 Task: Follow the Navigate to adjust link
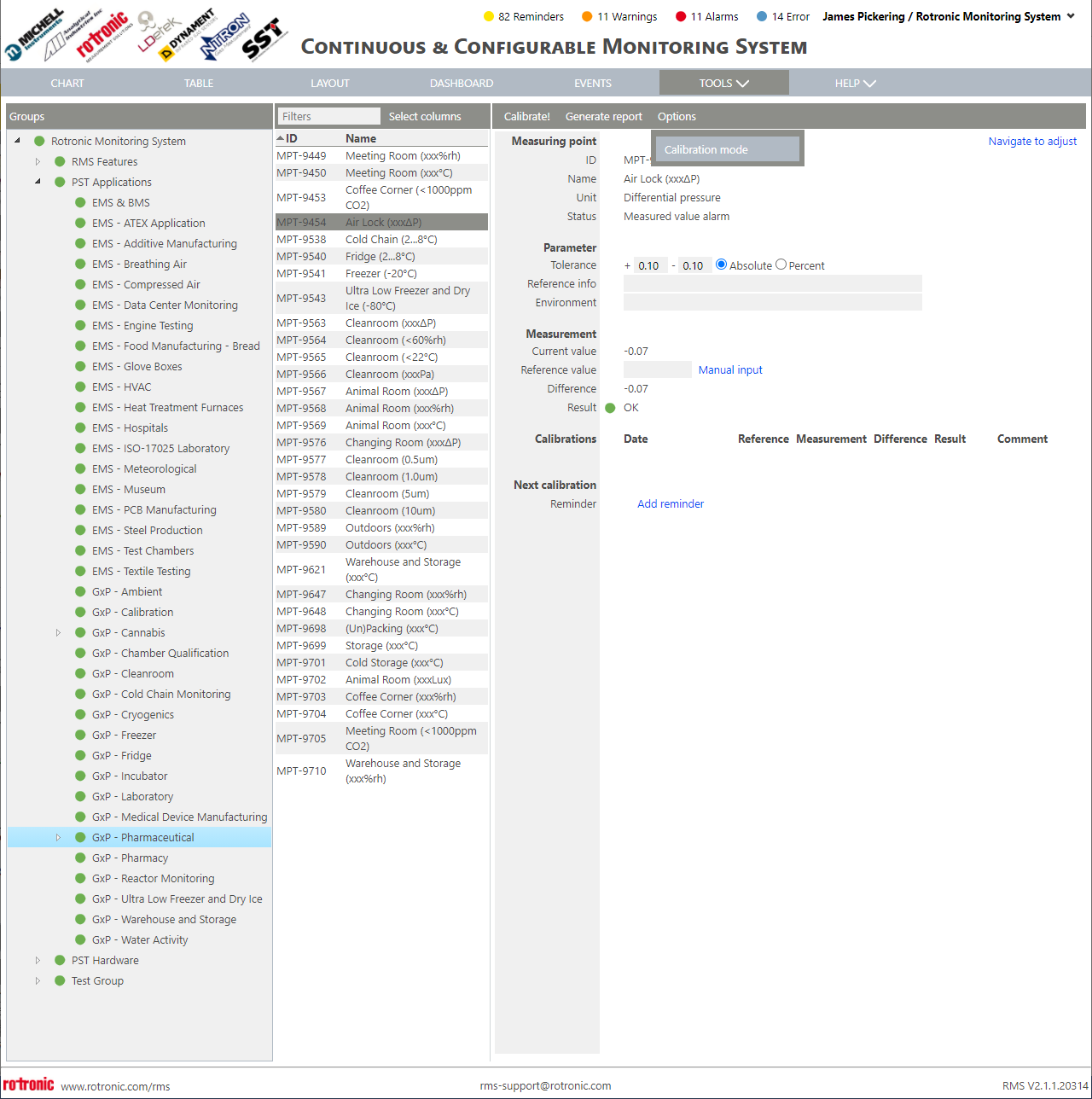pos(1032,141)
